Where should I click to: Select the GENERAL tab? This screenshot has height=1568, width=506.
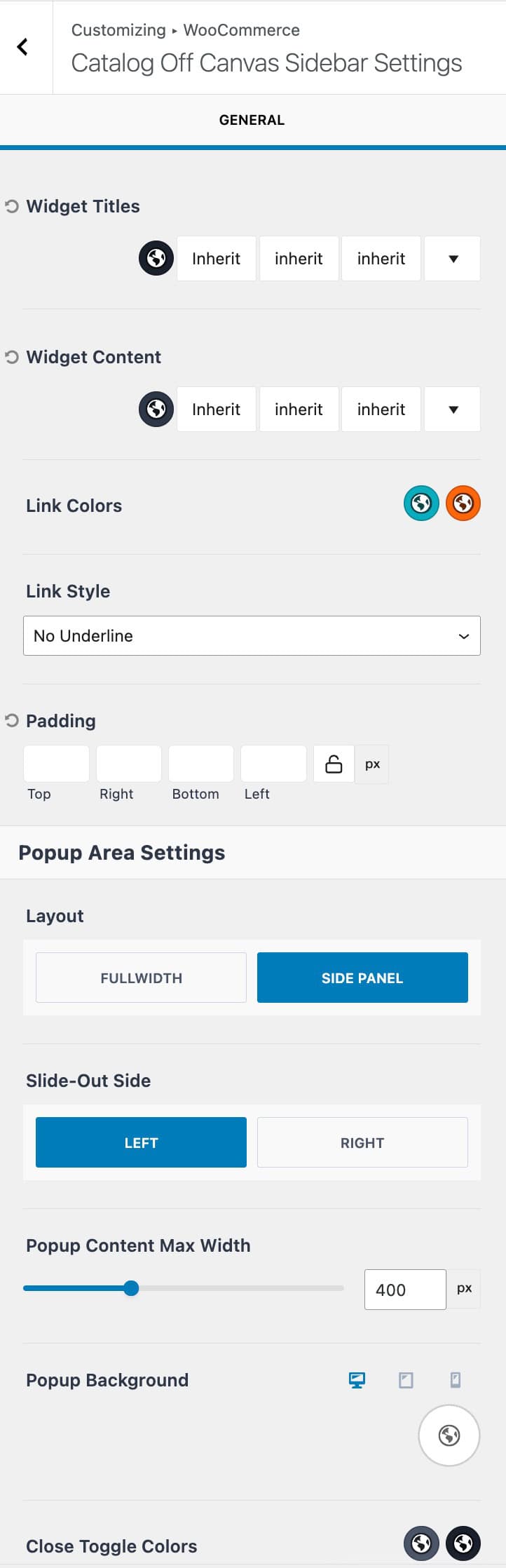(252, 120)
